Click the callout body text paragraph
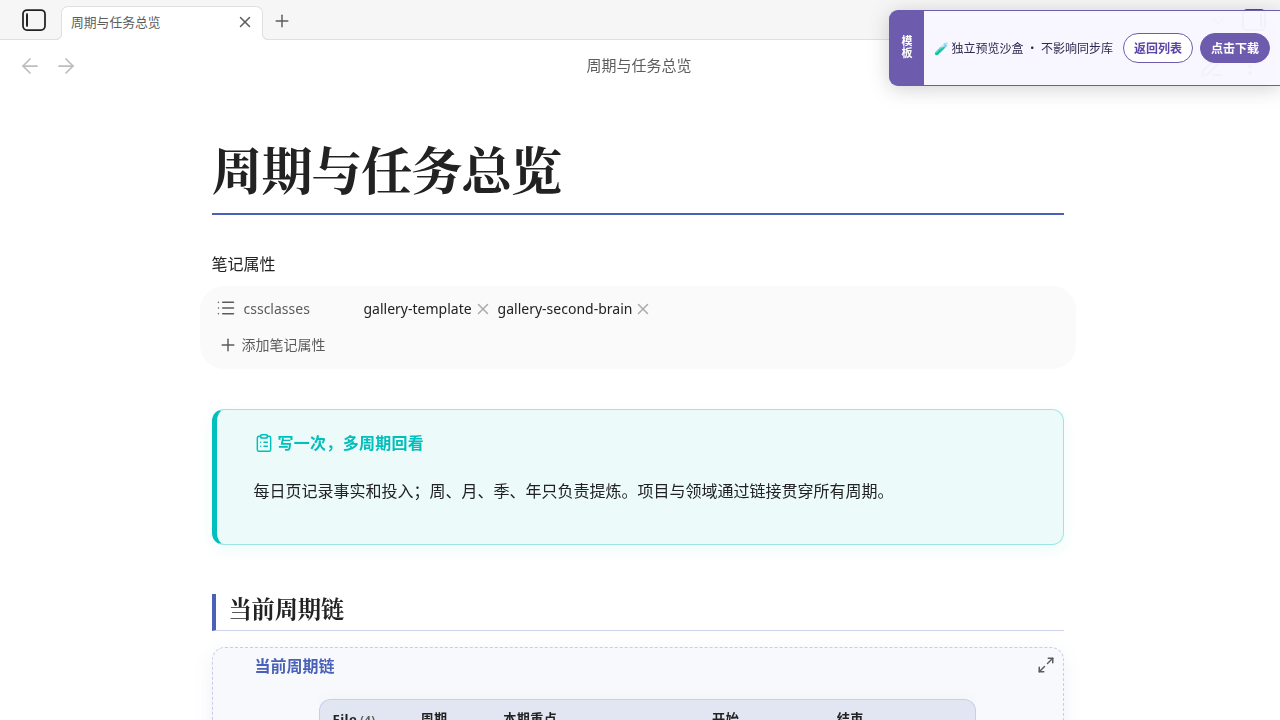This screenshot has width=1280, height=720. click(571, 491)
